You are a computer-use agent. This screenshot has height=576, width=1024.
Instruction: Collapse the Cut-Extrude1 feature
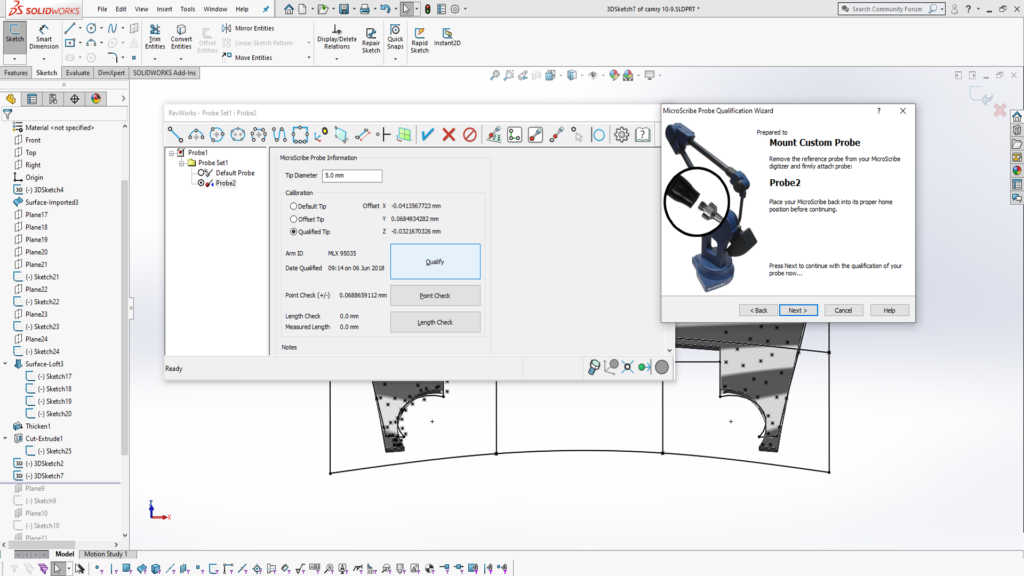(5, 438)
